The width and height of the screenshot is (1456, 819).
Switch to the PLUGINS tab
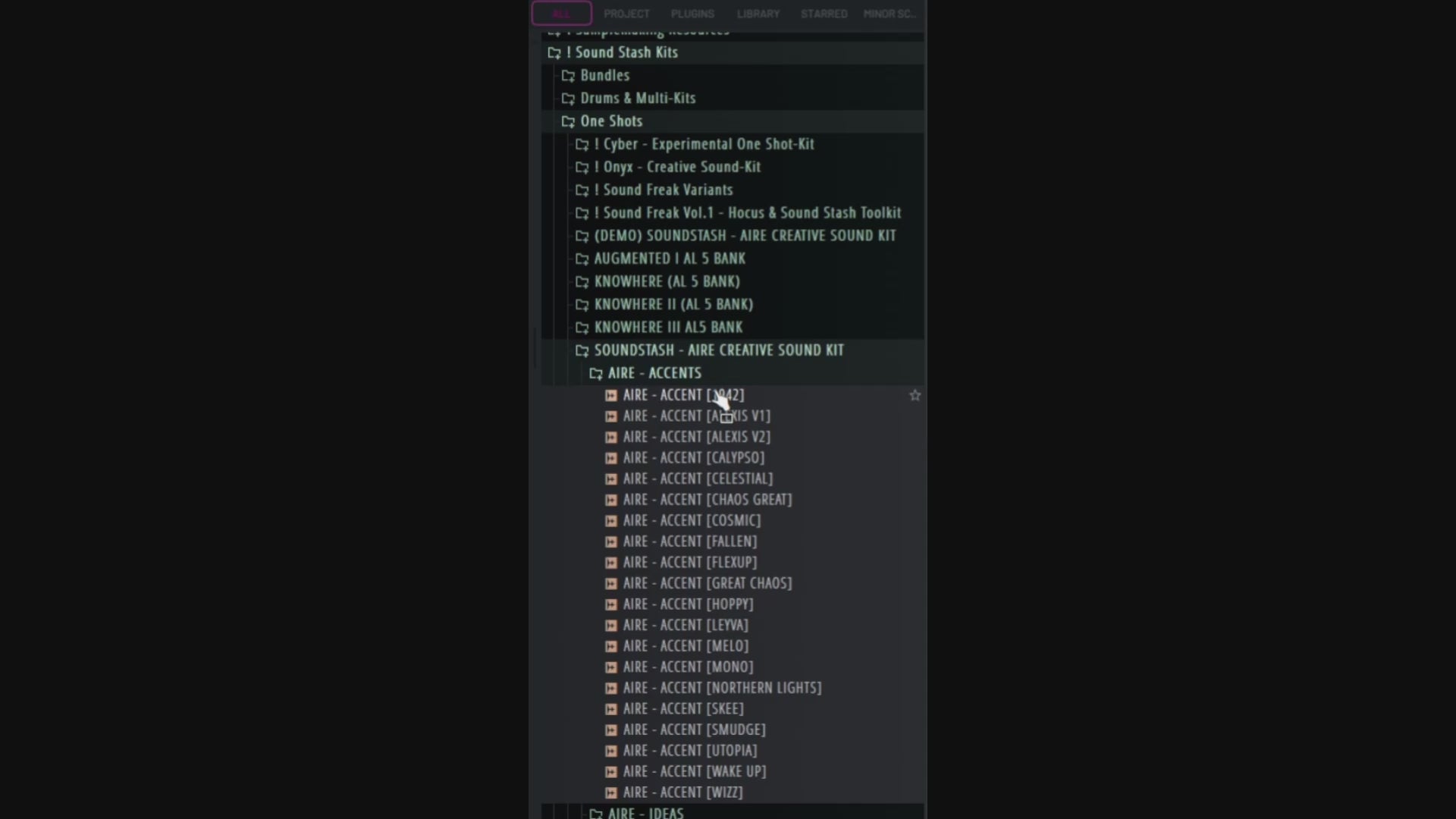692,14
